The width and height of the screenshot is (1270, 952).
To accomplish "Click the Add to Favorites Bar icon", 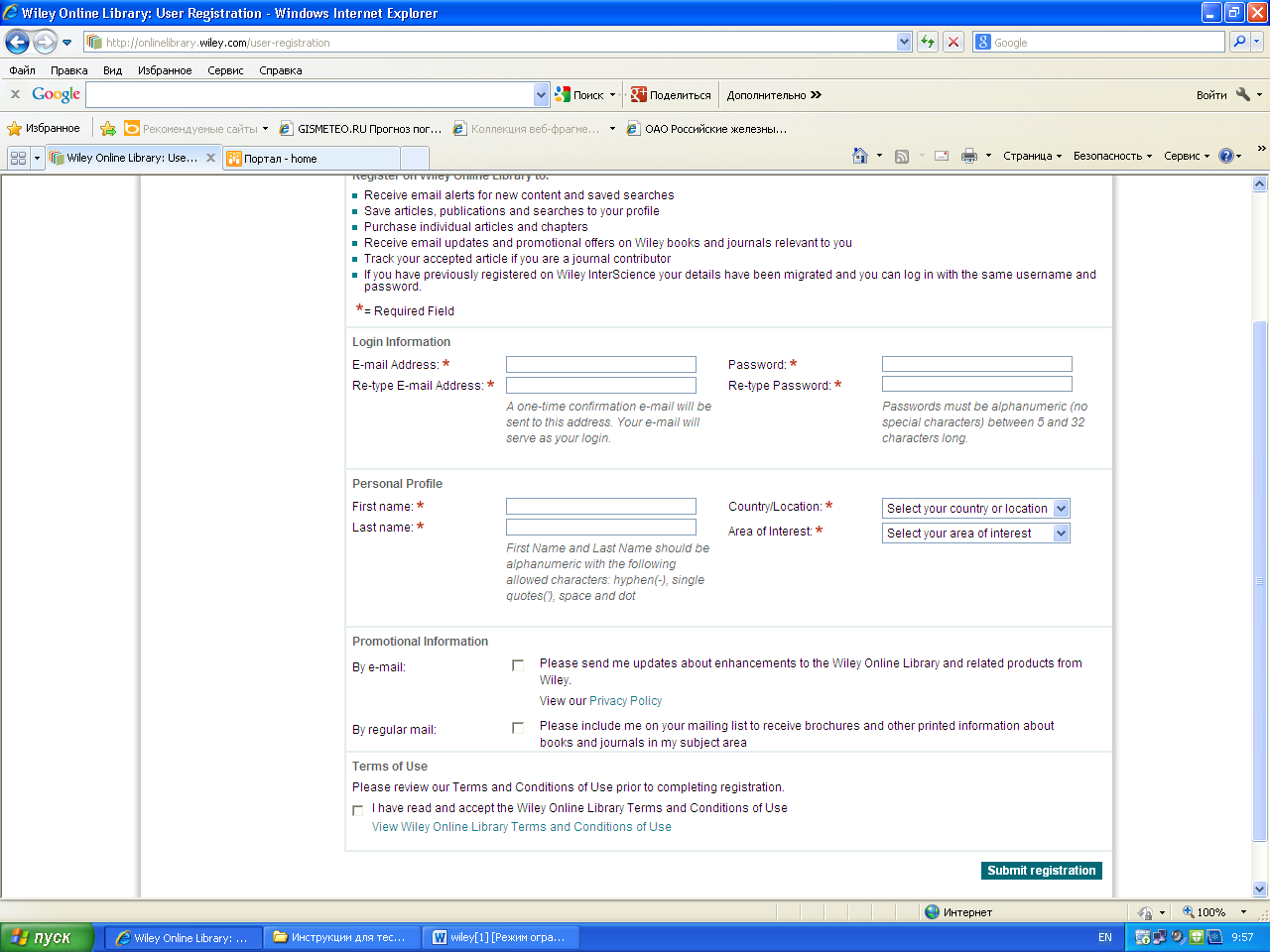I will [x=108, y=128].
